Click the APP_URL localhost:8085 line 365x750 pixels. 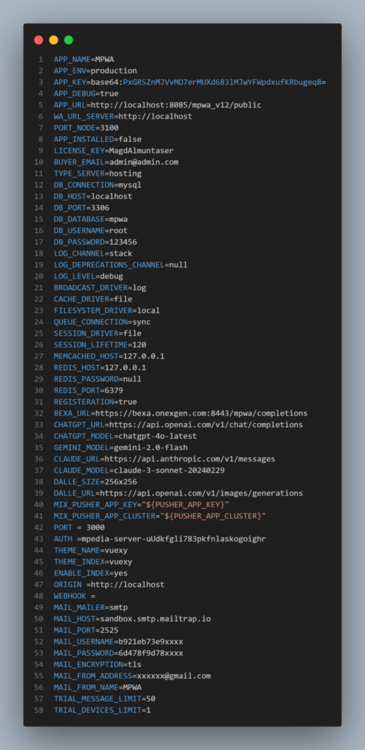(x=157, y=105)
